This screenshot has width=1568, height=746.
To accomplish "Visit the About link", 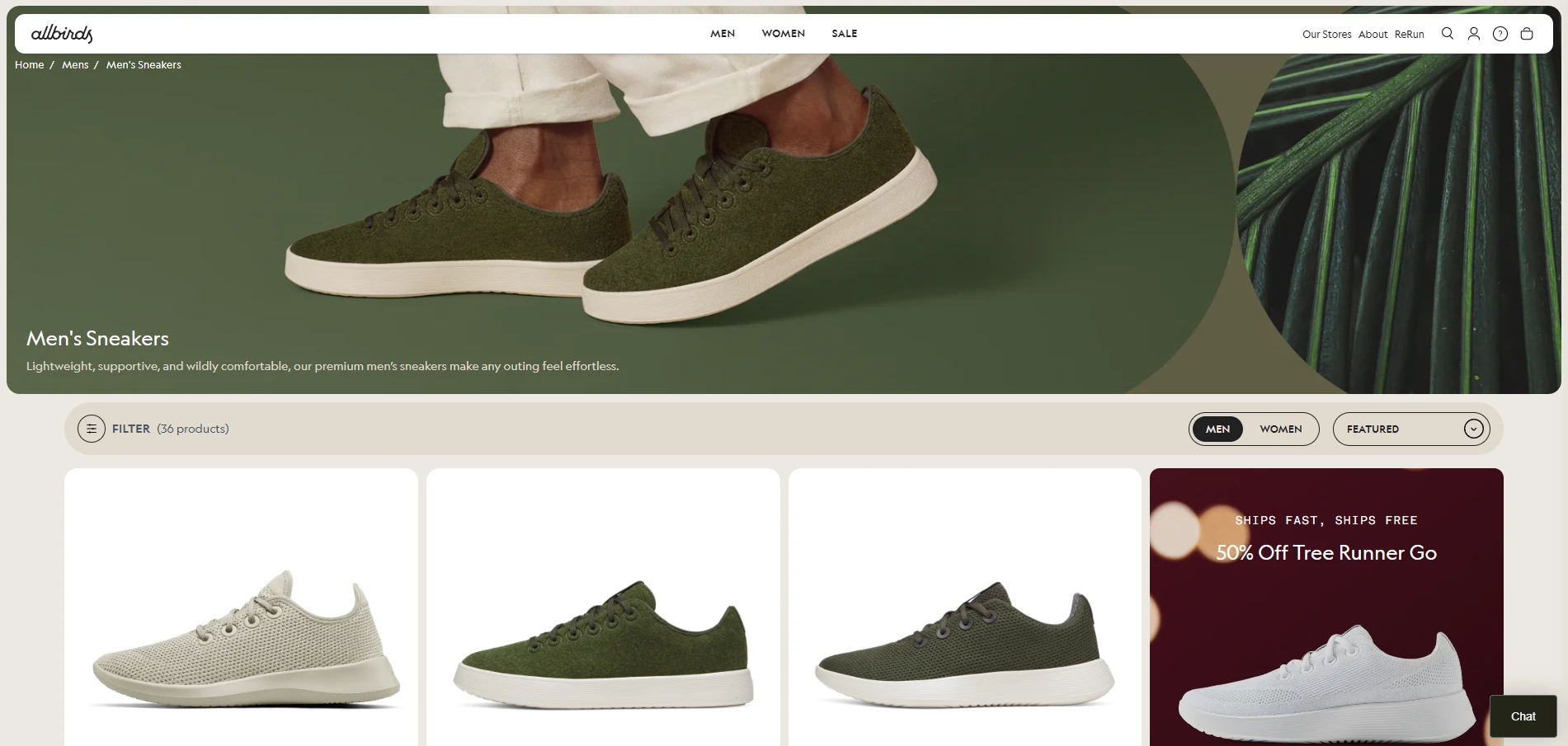I will (1373, 35).
